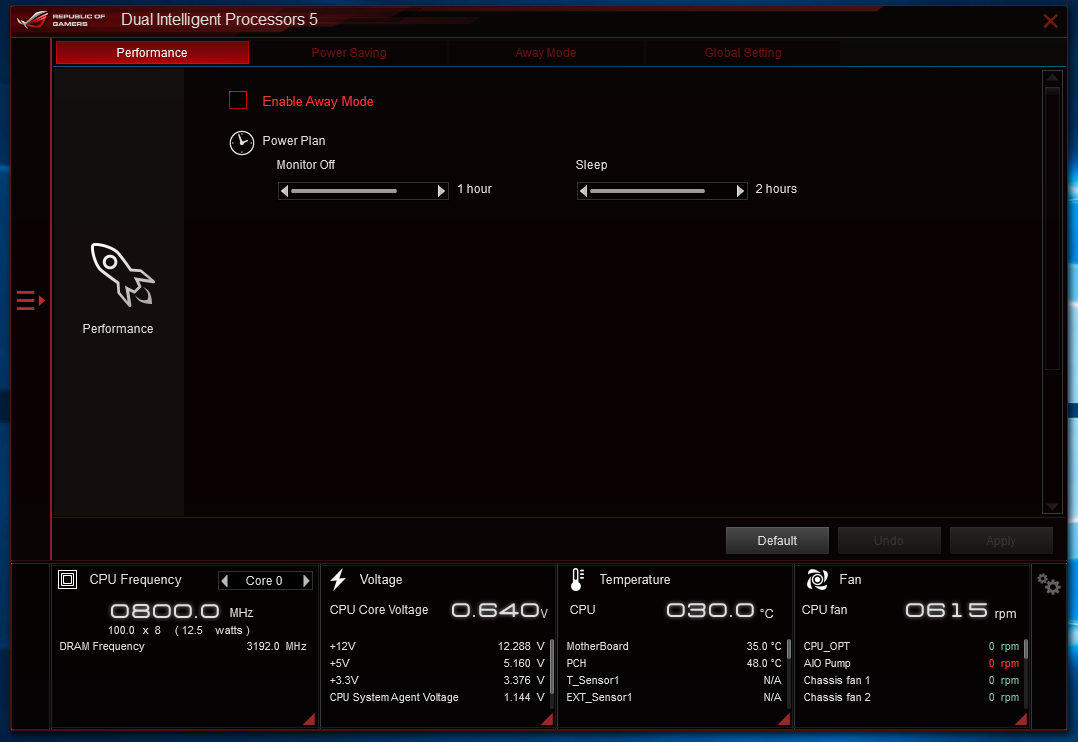Viewport: 1078px width, 742px height.
Task: Click the Apply button
Action: point(1001,541)
